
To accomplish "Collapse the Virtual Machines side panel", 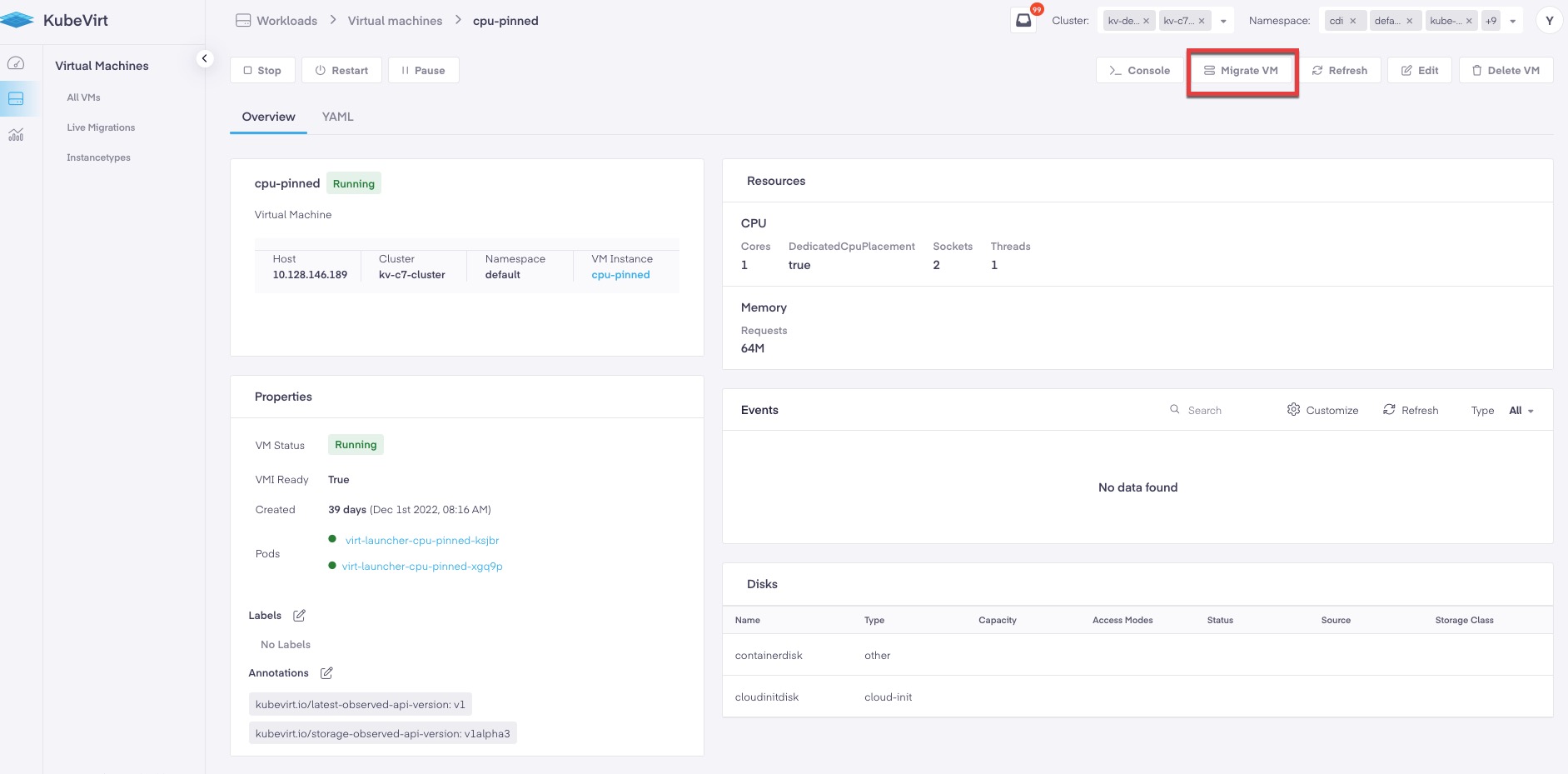I will tap(204, 58).
